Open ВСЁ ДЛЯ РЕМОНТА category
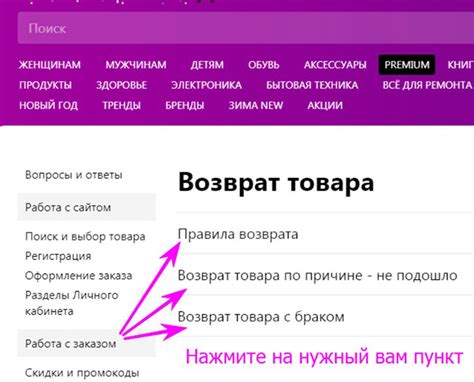This screenshot has width=474, height=382. point(427,85)
